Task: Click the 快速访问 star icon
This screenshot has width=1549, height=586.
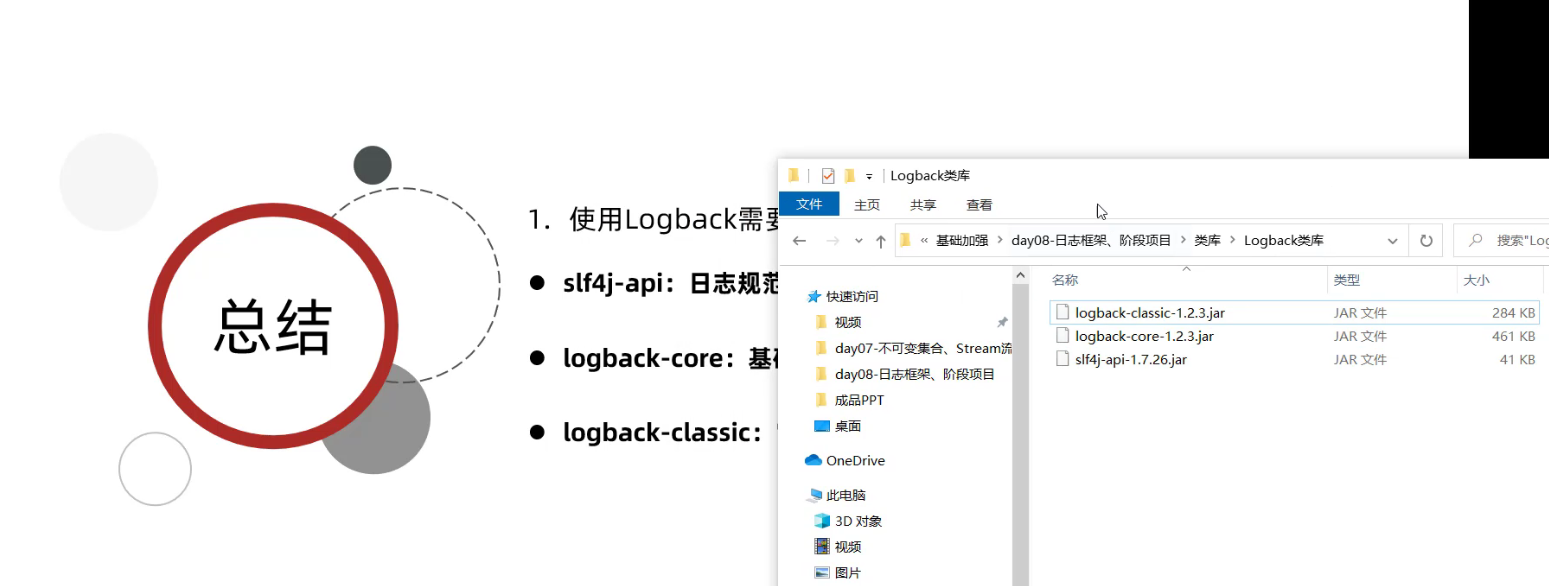Action: [814, 296]
